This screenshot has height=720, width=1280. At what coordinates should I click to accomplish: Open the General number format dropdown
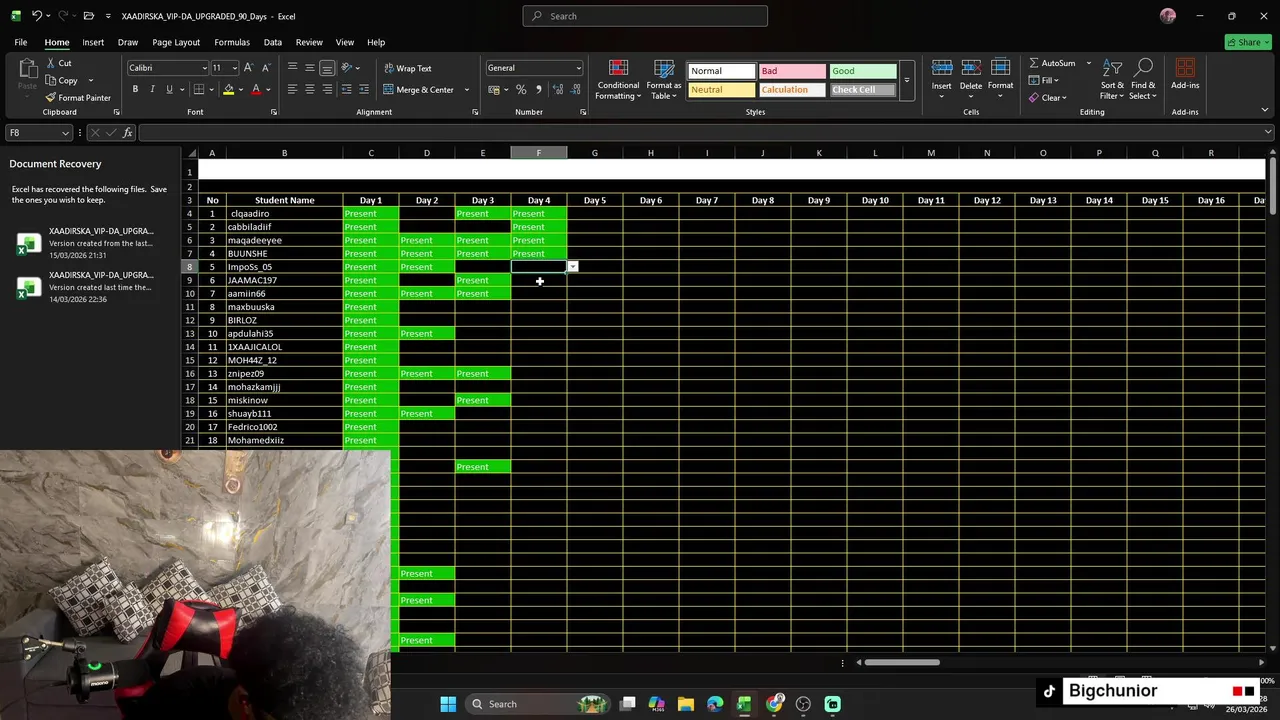pyautogui.click(x=578, y=68)
